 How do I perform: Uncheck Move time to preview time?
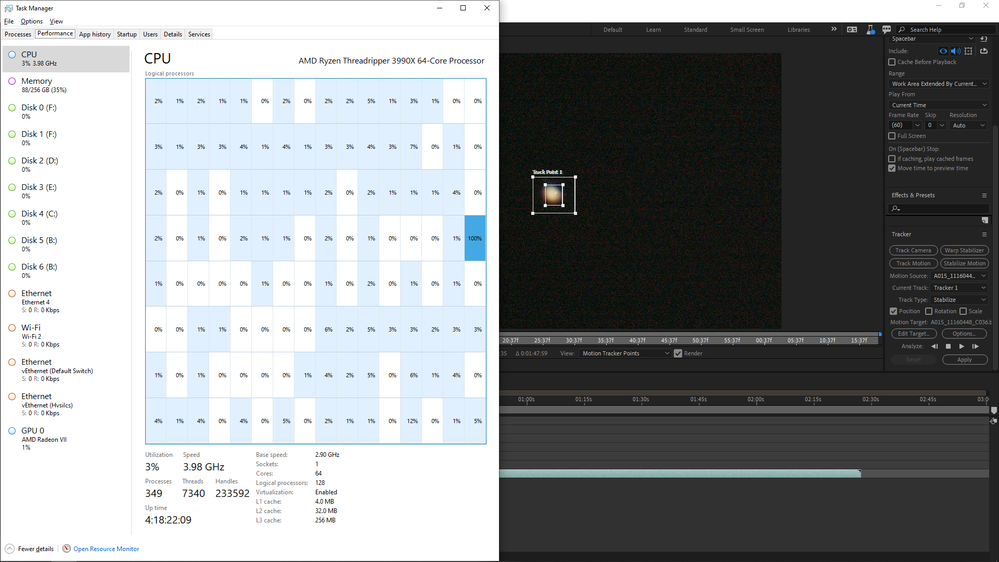(x=892, y=168)
